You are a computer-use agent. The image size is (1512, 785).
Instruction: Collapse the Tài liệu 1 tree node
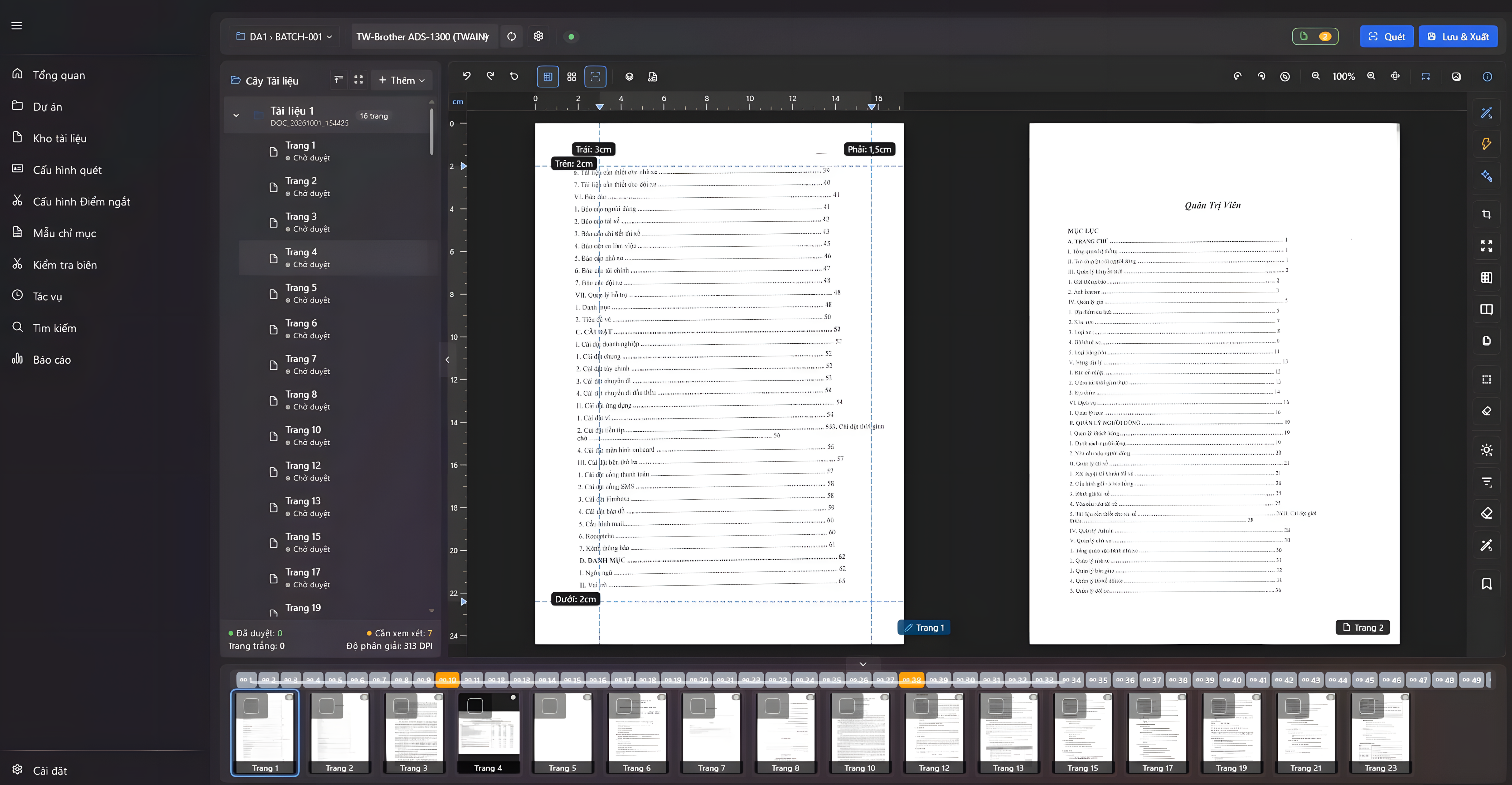pyautogui.click(x=236, y=116)
